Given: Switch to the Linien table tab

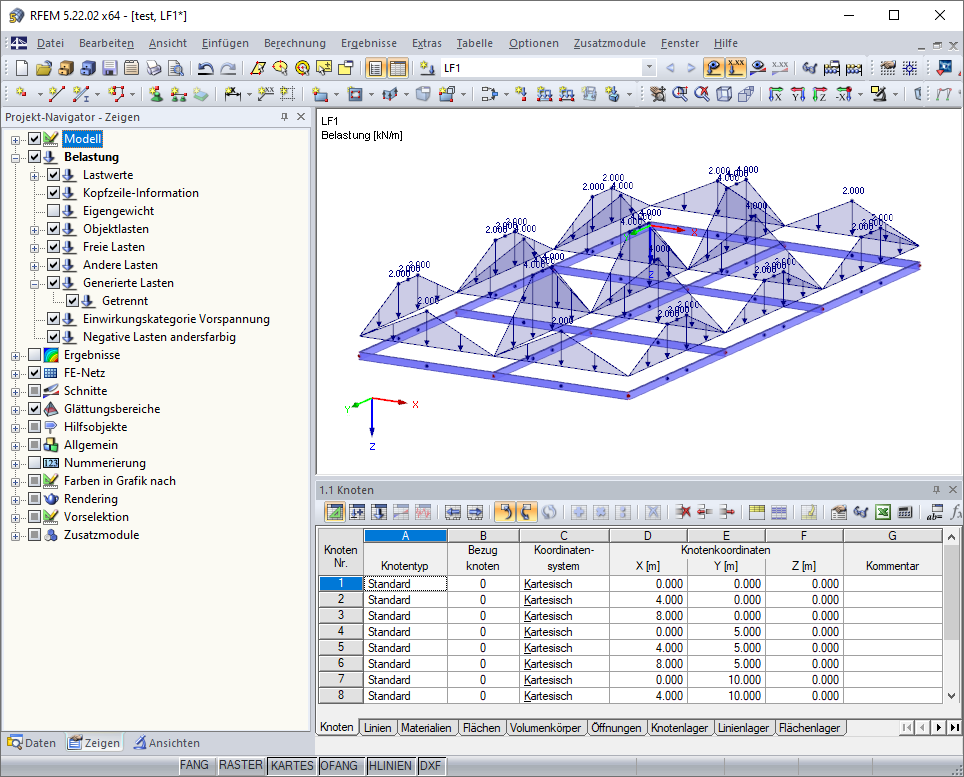Looking at the screenshot, I should coord(377,728).
